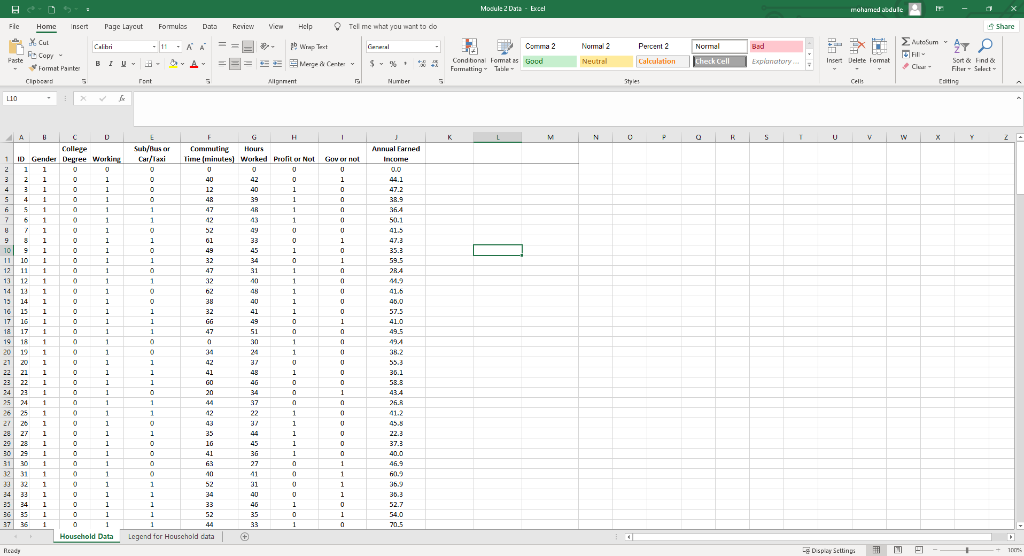Open the orientation options
1024x556 pixels.
[x=266, y=47]
